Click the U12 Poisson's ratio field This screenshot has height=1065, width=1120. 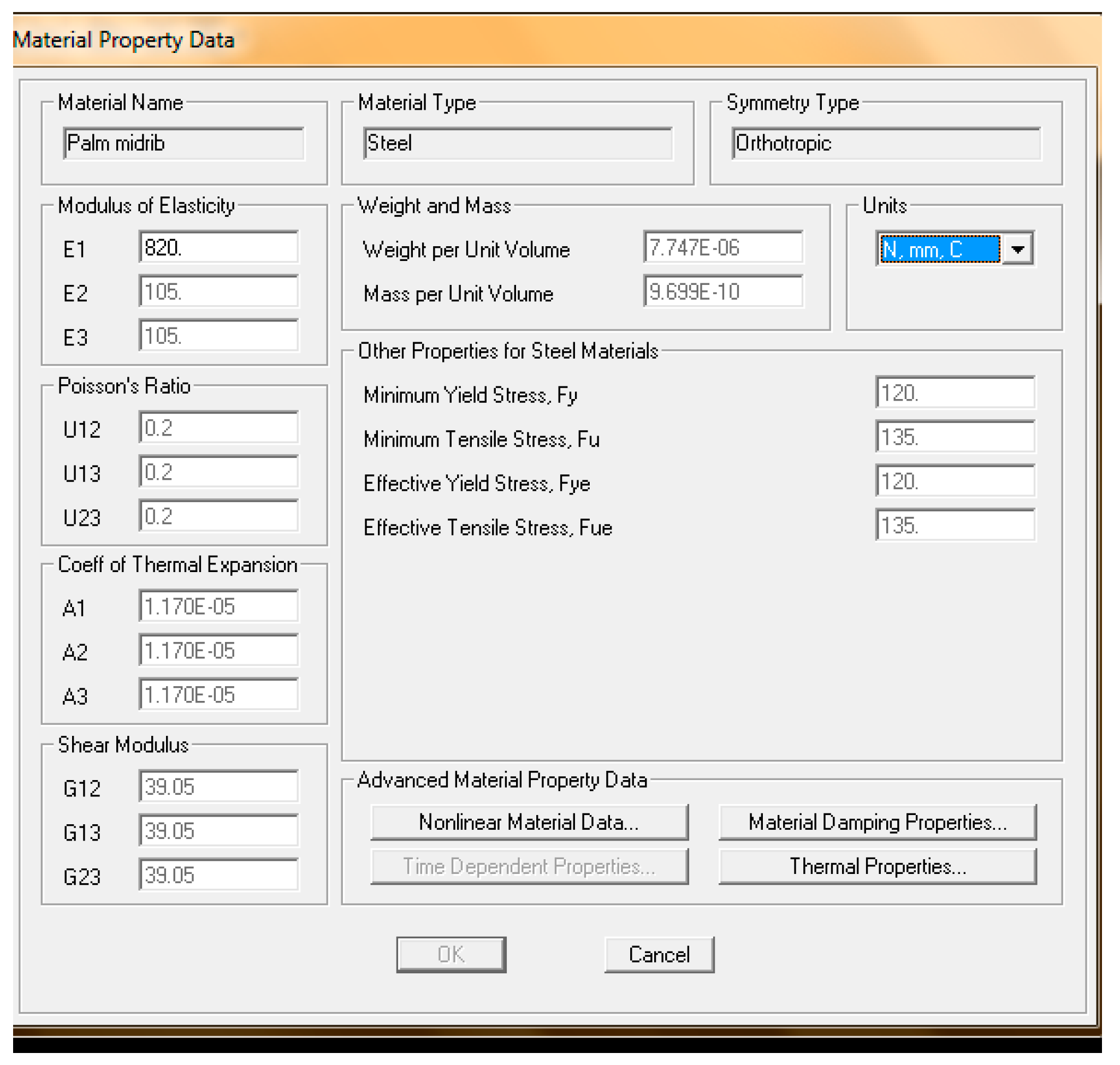[x=218, y=427]
